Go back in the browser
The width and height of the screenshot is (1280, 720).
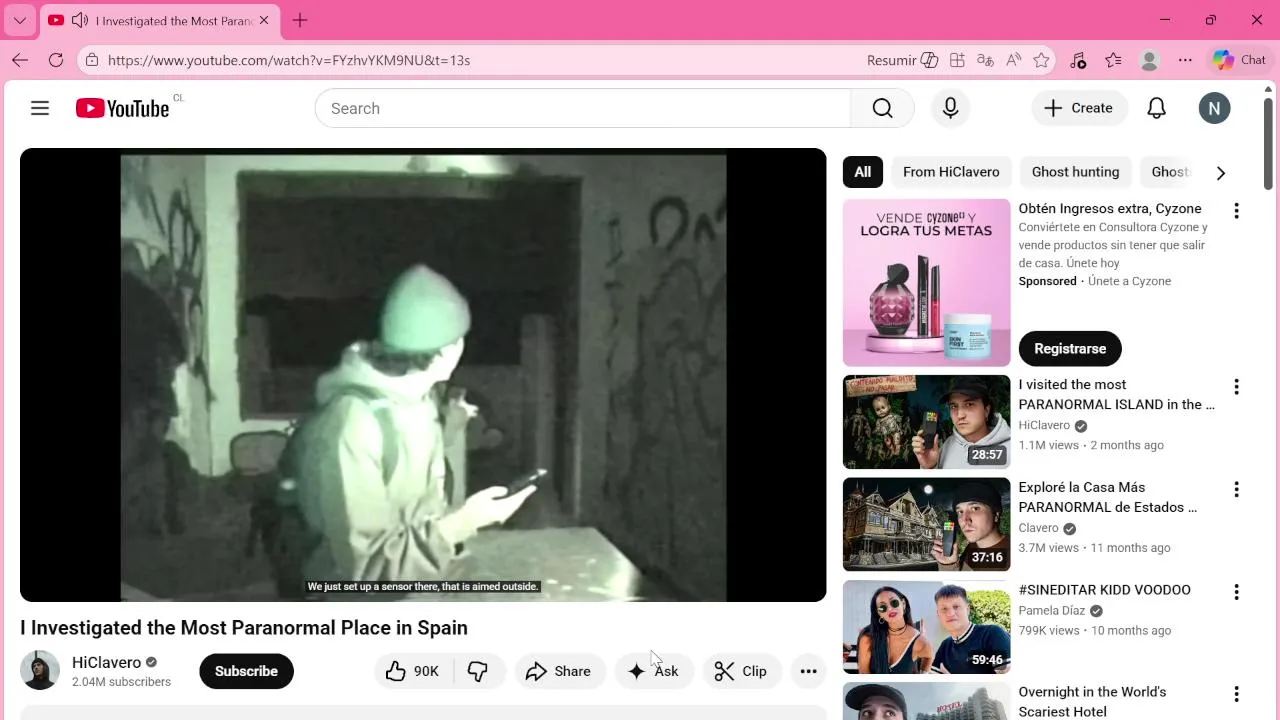(x=20, y=60)
